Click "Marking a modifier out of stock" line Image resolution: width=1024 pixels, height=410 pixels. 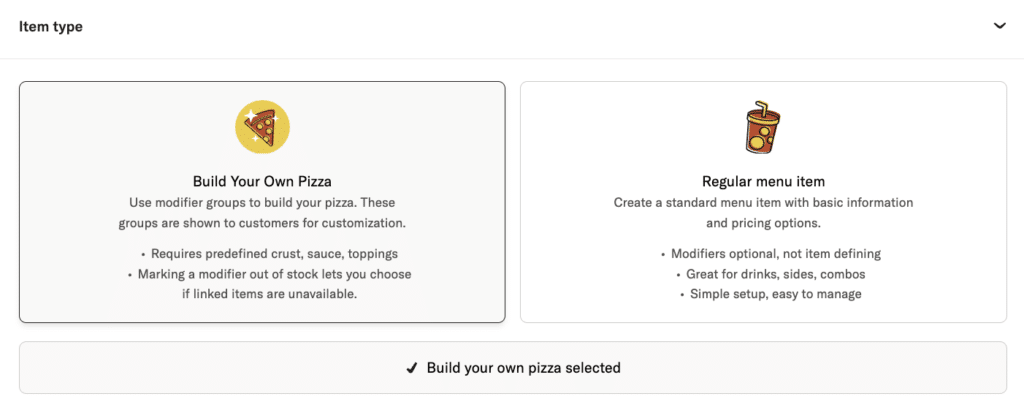coord(267,274)
